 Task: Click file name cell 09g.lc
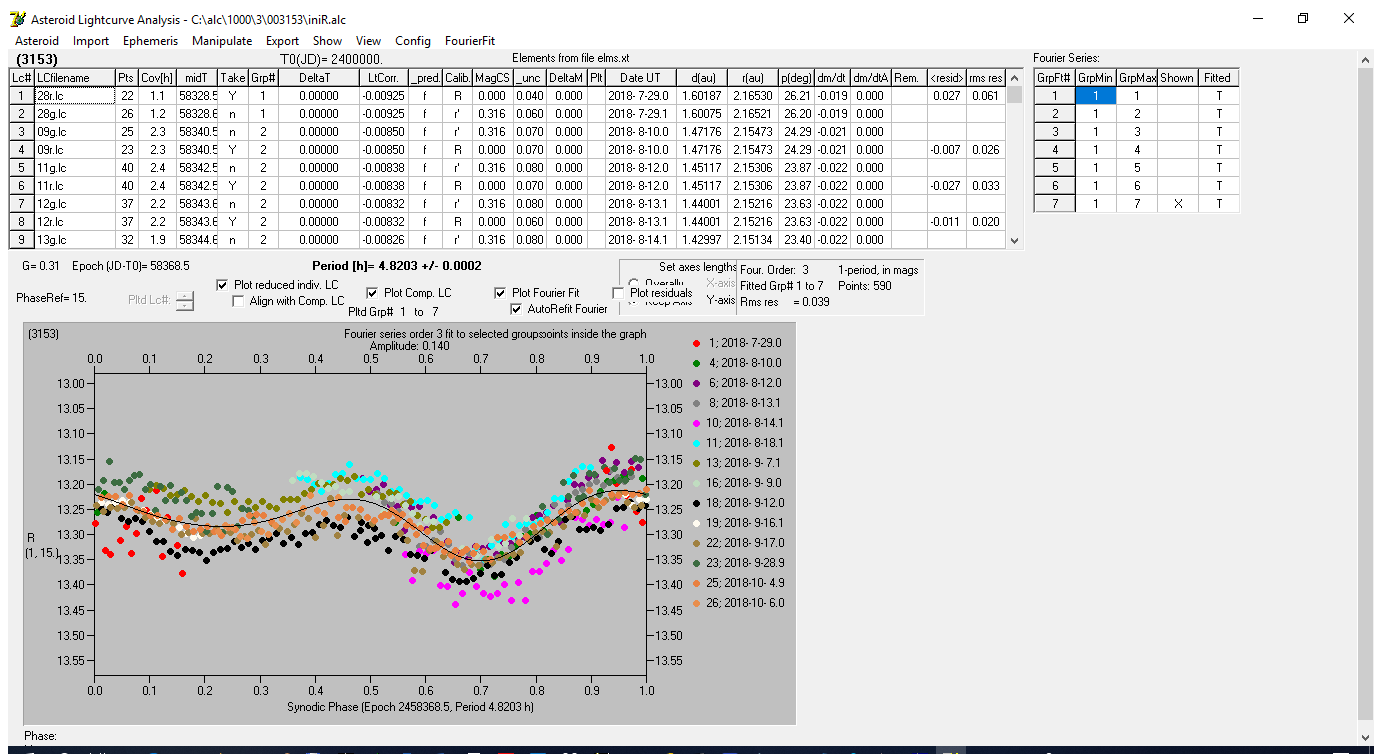[74, 131]
